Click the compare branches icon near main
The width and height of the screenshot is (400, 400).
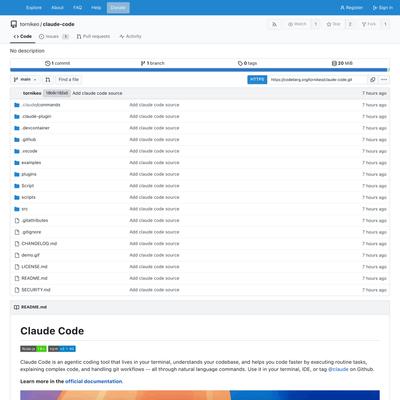(x=48, y=80)
